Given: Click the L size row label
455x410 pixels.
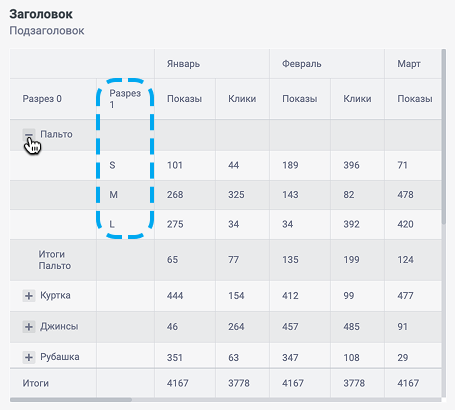Looking at the screenshot, I should 112,224.
